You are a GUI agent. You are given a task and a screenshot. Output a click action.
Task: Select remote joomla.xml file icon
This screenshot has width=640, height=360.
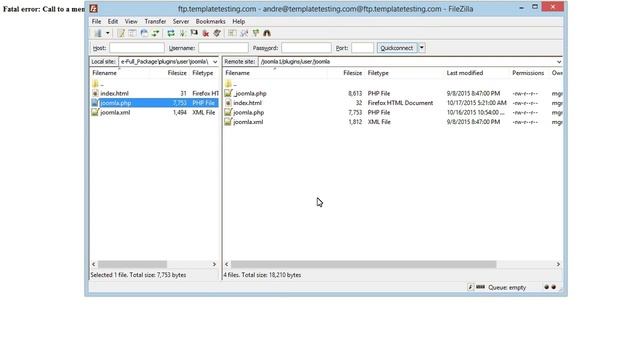(228, 122)
